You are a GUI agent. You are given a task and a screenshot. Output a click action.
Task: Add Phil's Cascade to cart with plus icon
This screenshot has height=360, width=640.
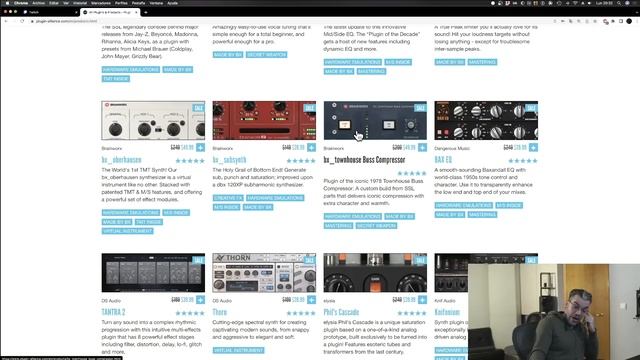pos(422,300)
